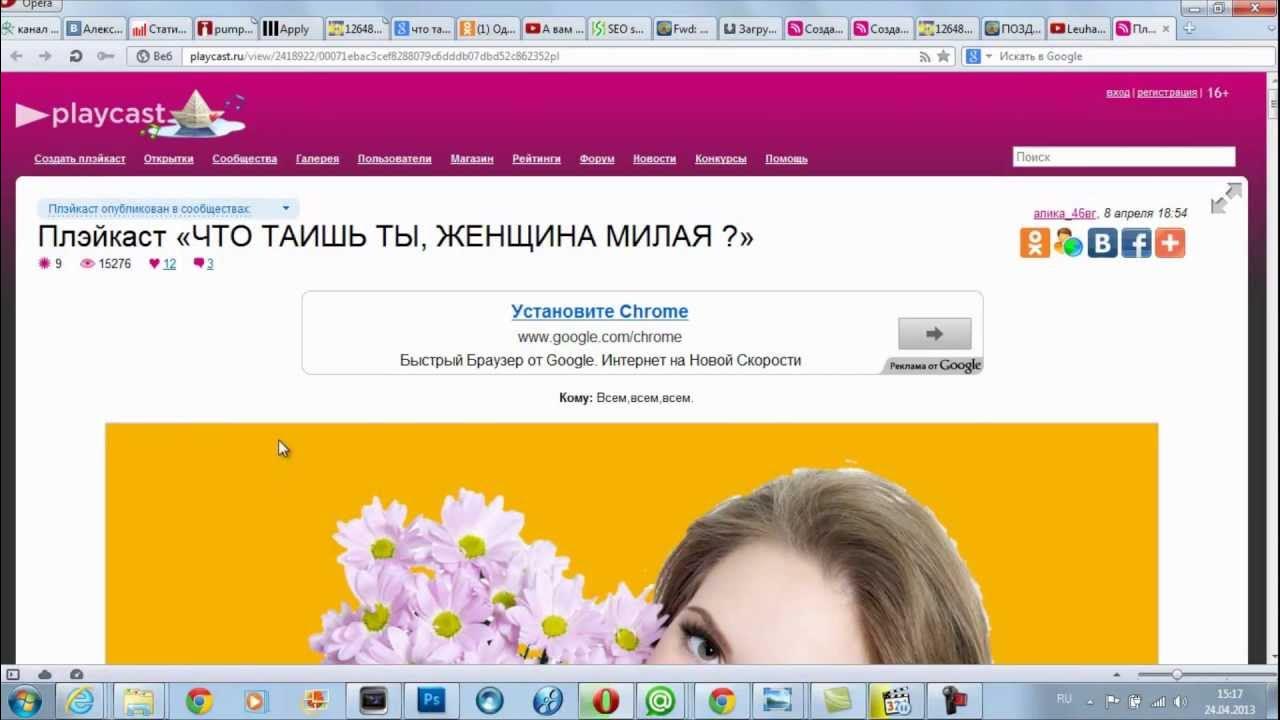Open 'Создать плэйкаст' menu link
1280x720 pixels.
[80, 159]
